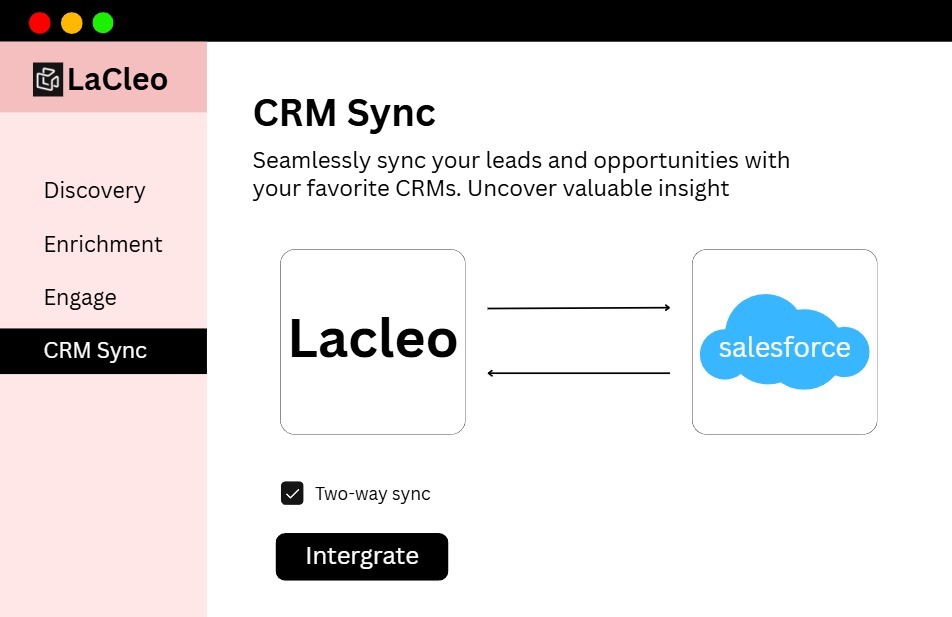Click the Two-way sync label text

coord(372,493)
